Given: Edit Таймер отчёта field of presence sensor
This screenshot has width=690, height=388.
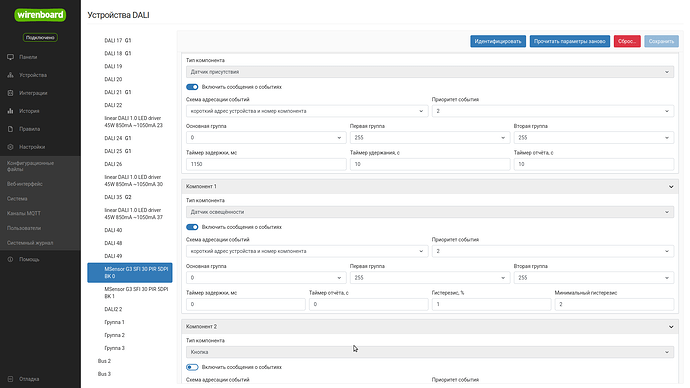Looking at the screenshot, I should pyautogui.click(x=593, y=164).
